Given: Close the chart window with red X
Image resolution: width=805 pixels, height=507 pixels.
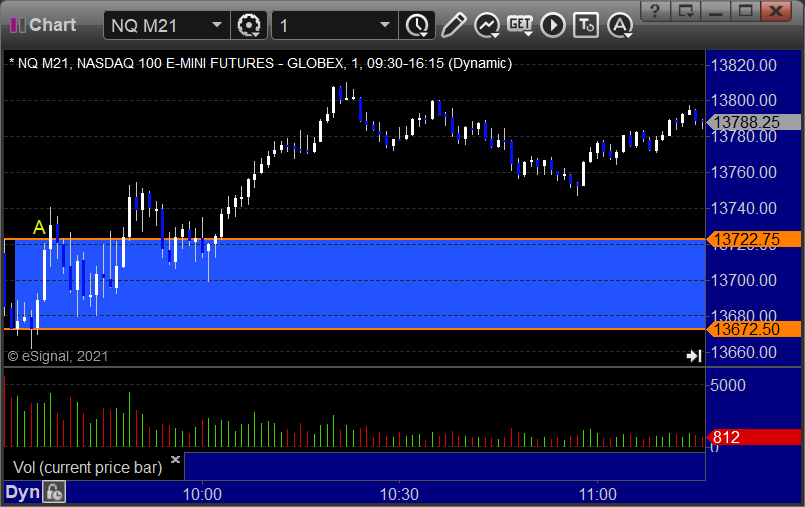Looking at the screenshot, I should click(776, 10).
